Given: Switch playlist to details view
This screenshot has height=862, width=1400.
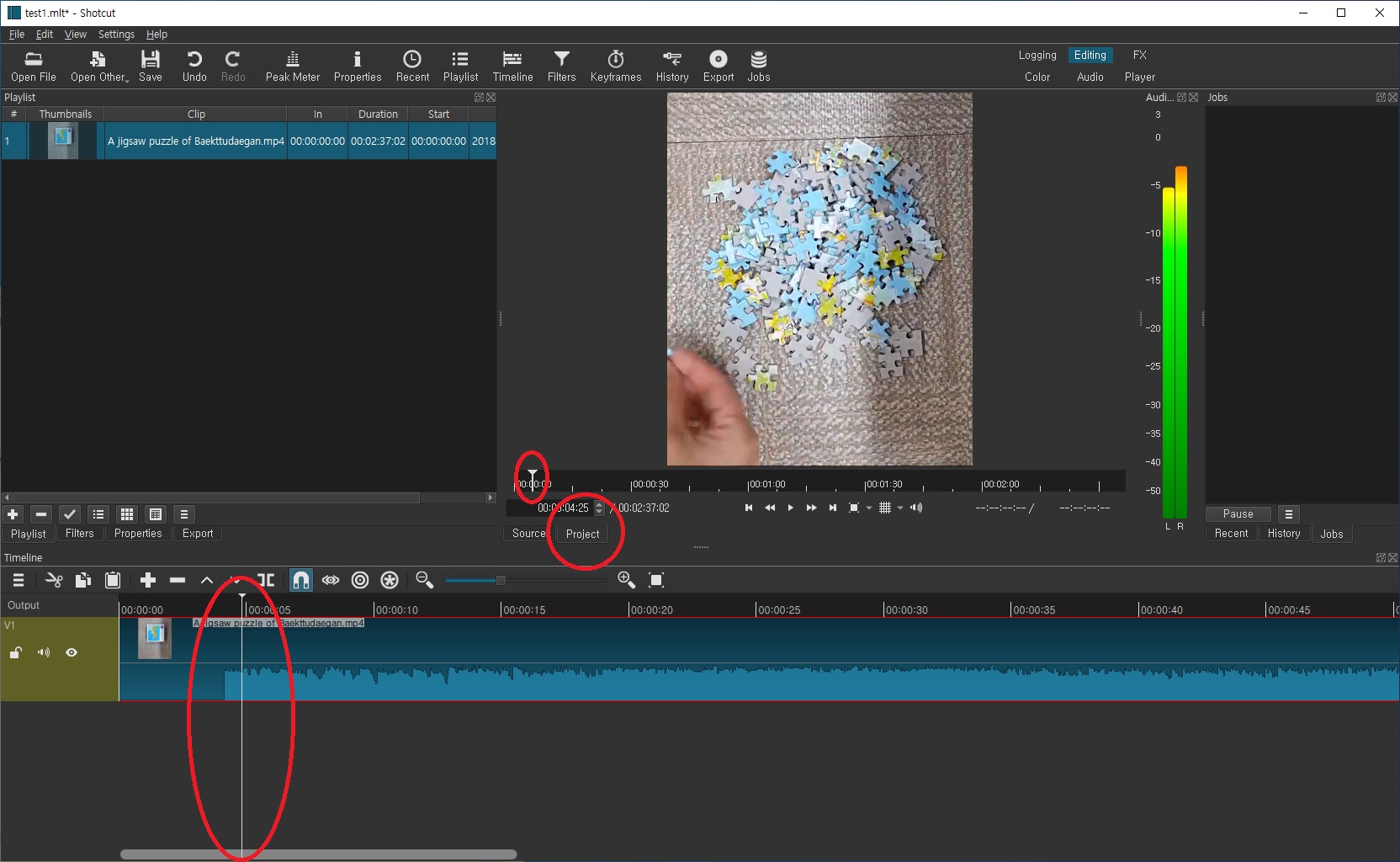Looking at the screenshot, I should click(98, 514).
